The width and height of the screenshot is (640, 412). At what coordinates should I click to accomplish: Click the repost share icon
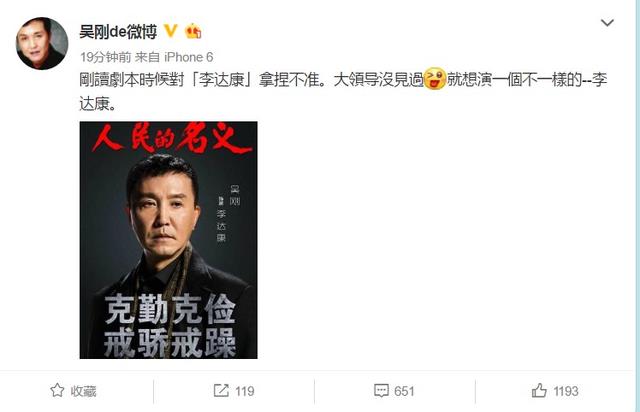click(221, 390)
